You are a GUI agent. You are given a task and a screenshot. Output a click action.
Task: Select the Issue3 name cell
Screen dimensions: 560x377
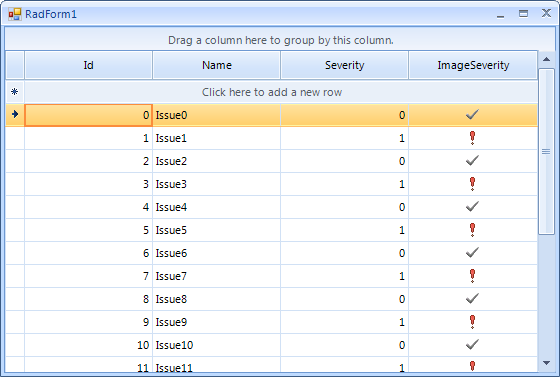[x=216, y=184]
